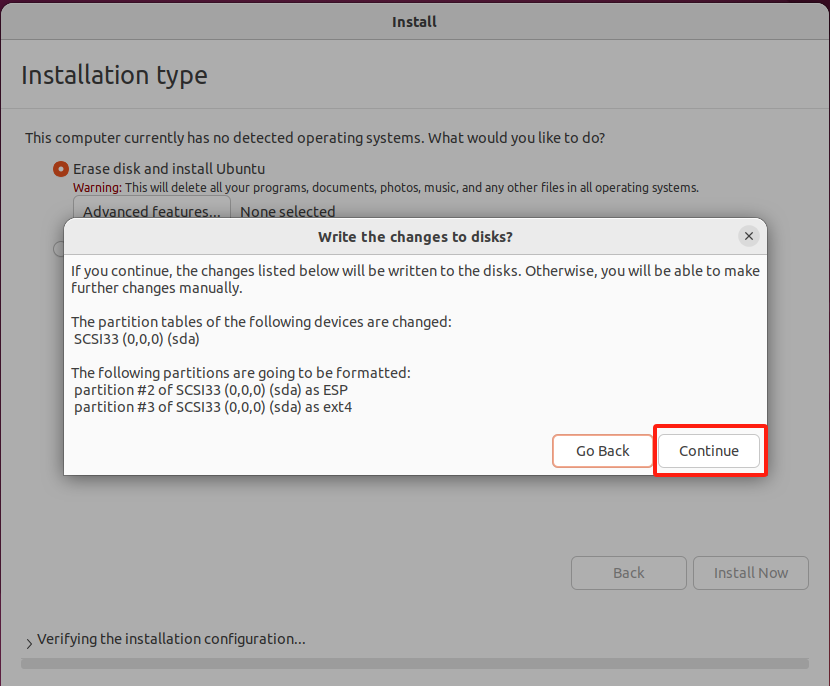Click the 'Installation type' heading
This screenshot has height=686, width=830.
[114, 75]
